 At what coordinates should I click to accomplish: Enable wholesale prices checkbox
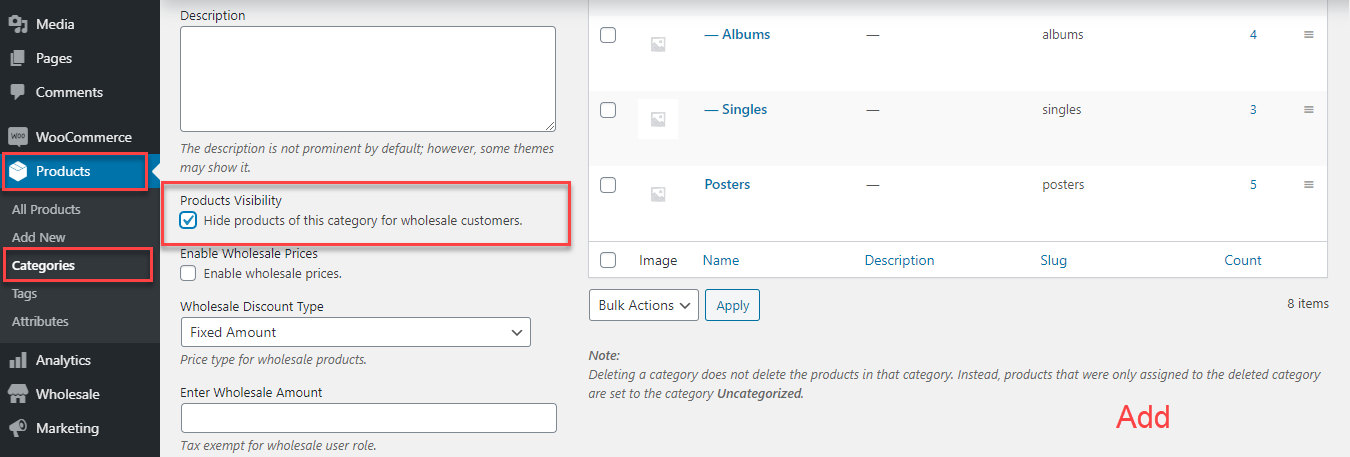point(188,273)
